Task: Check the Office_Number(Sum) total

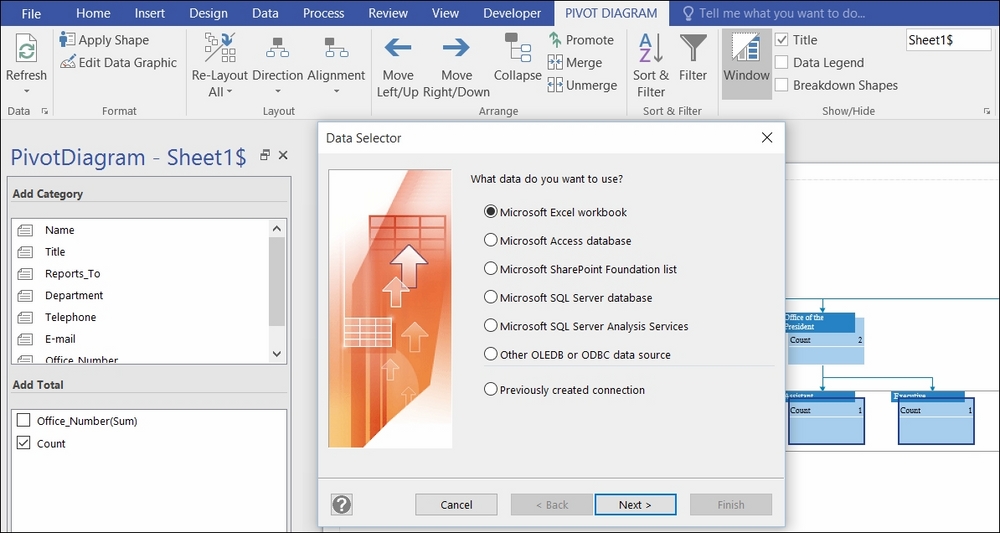Action: [24, 421]
